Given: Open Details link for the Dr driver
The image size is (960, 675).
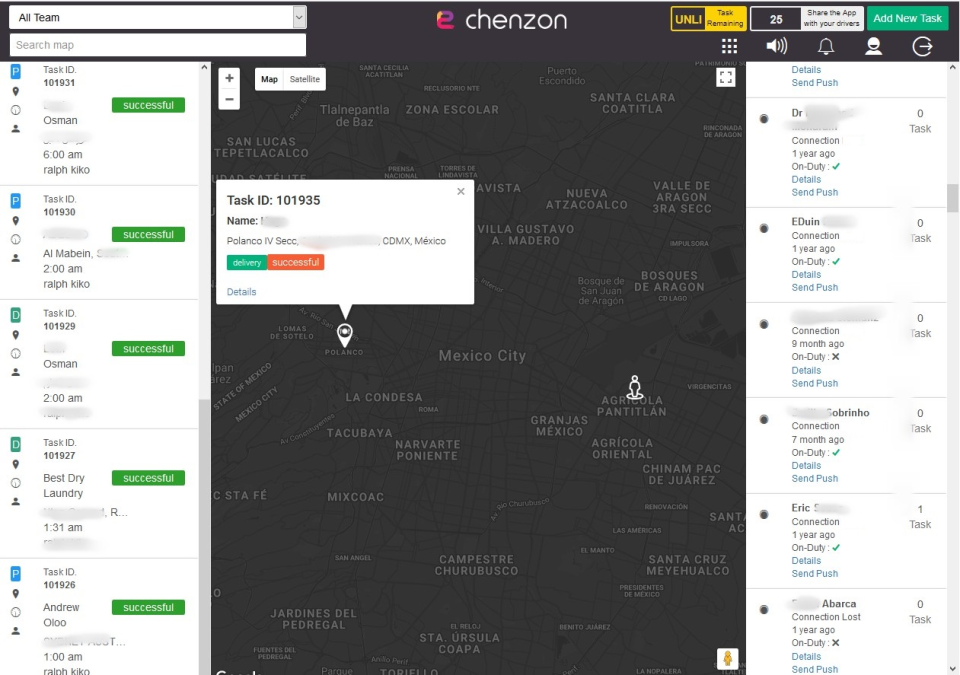Looking at the screenshot, I should point(806,179).
